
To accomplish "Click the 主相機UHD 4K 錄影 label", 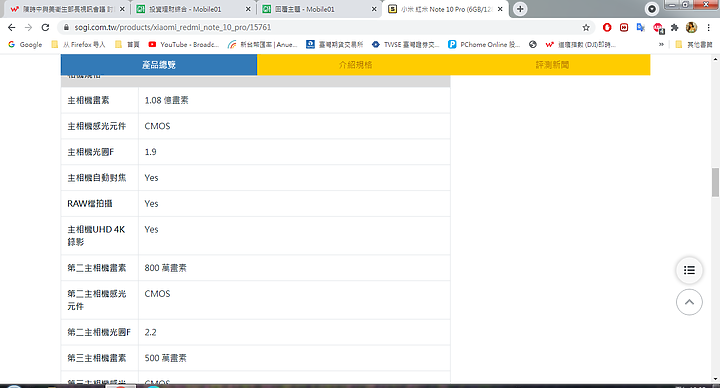I will (x=96, y=236).
